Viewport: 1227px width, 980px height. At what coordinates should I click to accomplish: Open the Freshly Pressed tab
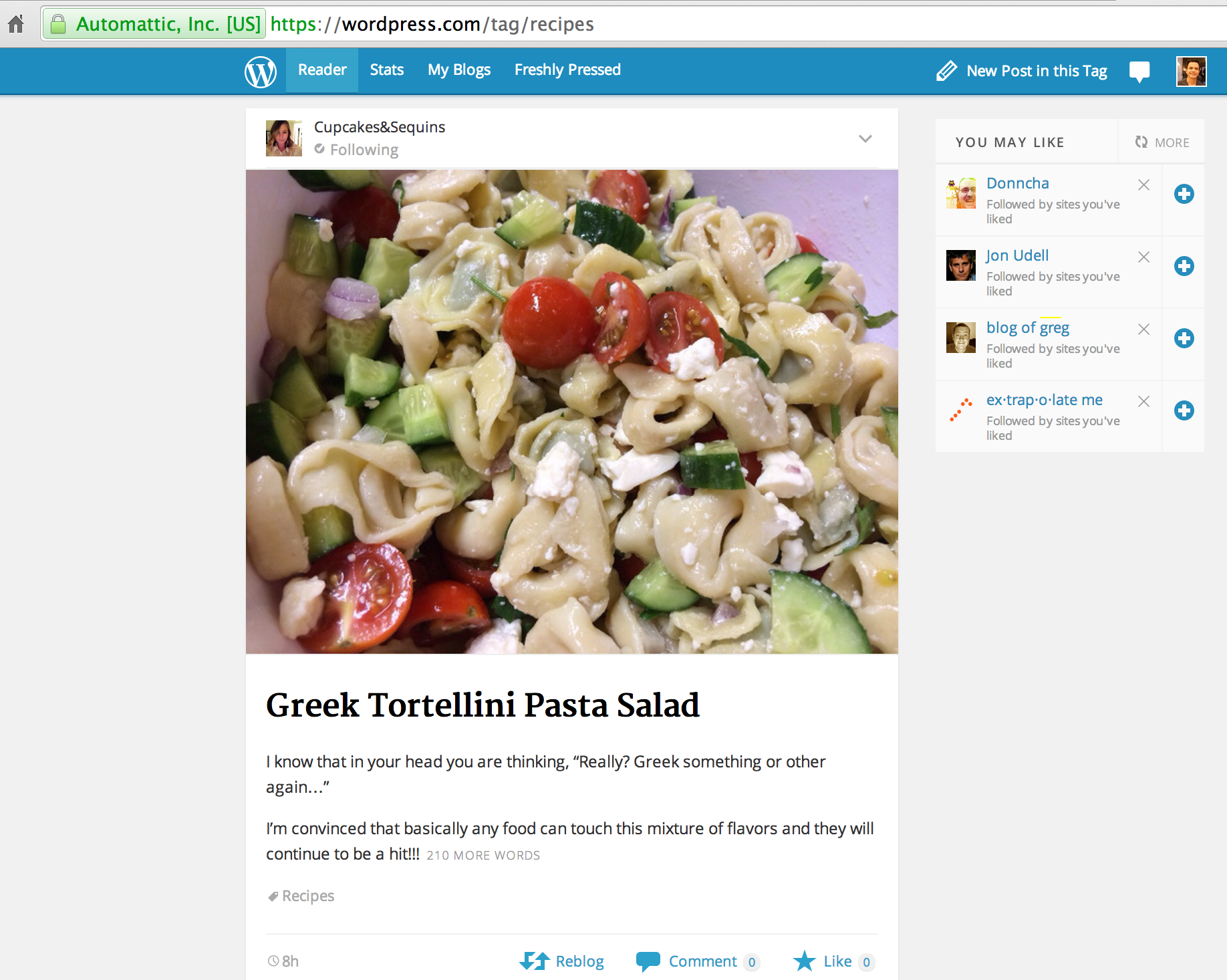point(567,70)
